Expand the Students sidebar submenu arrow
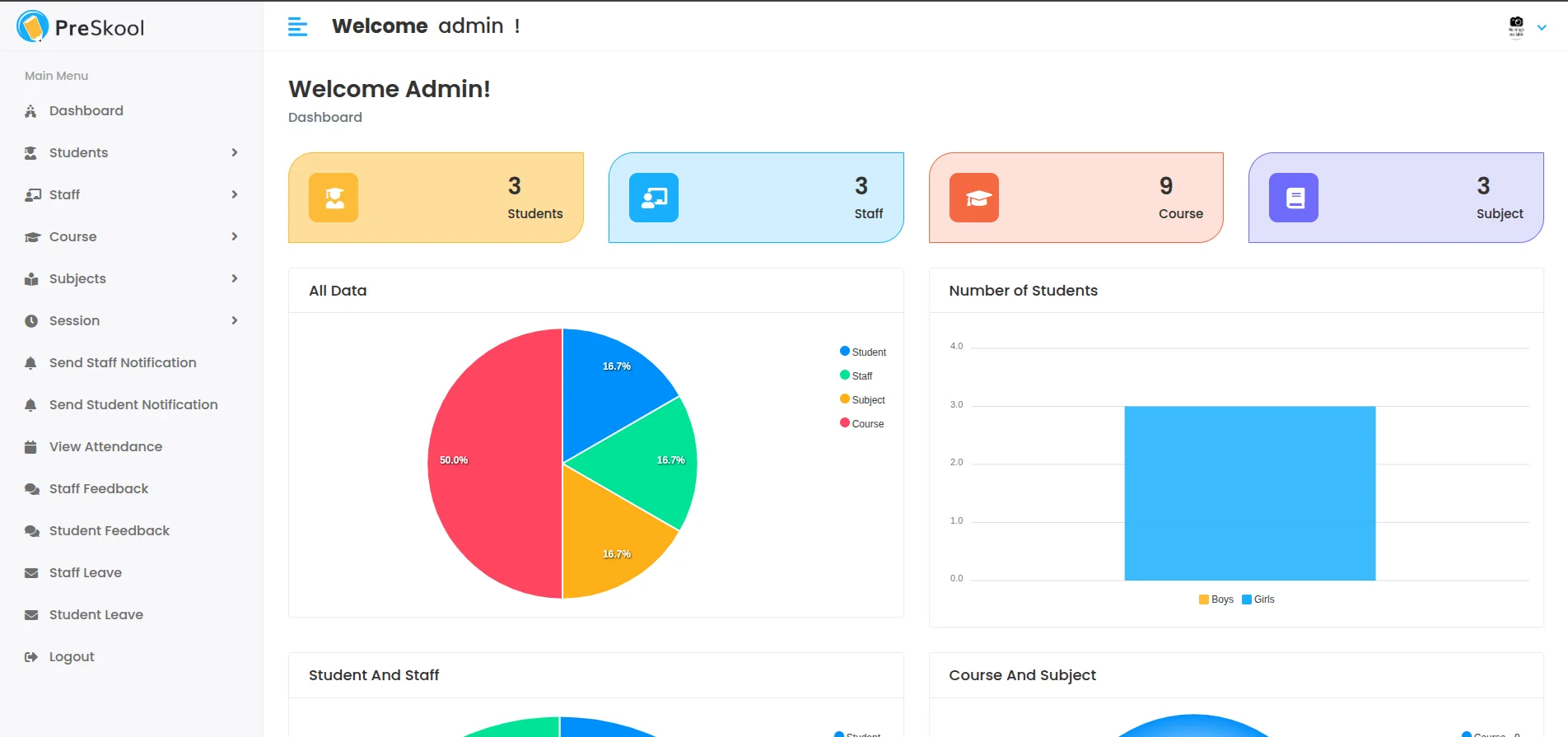Viewport: 1568px width, 737px height. (235, 152)
